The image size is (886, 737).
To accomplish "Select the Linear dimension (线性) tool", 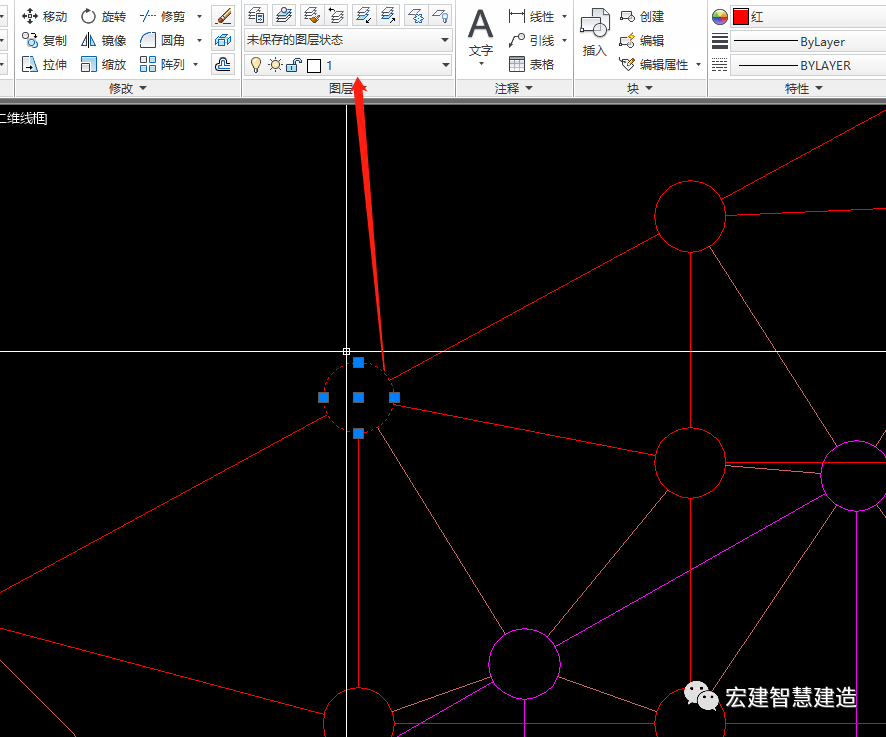I will point(531,16).
